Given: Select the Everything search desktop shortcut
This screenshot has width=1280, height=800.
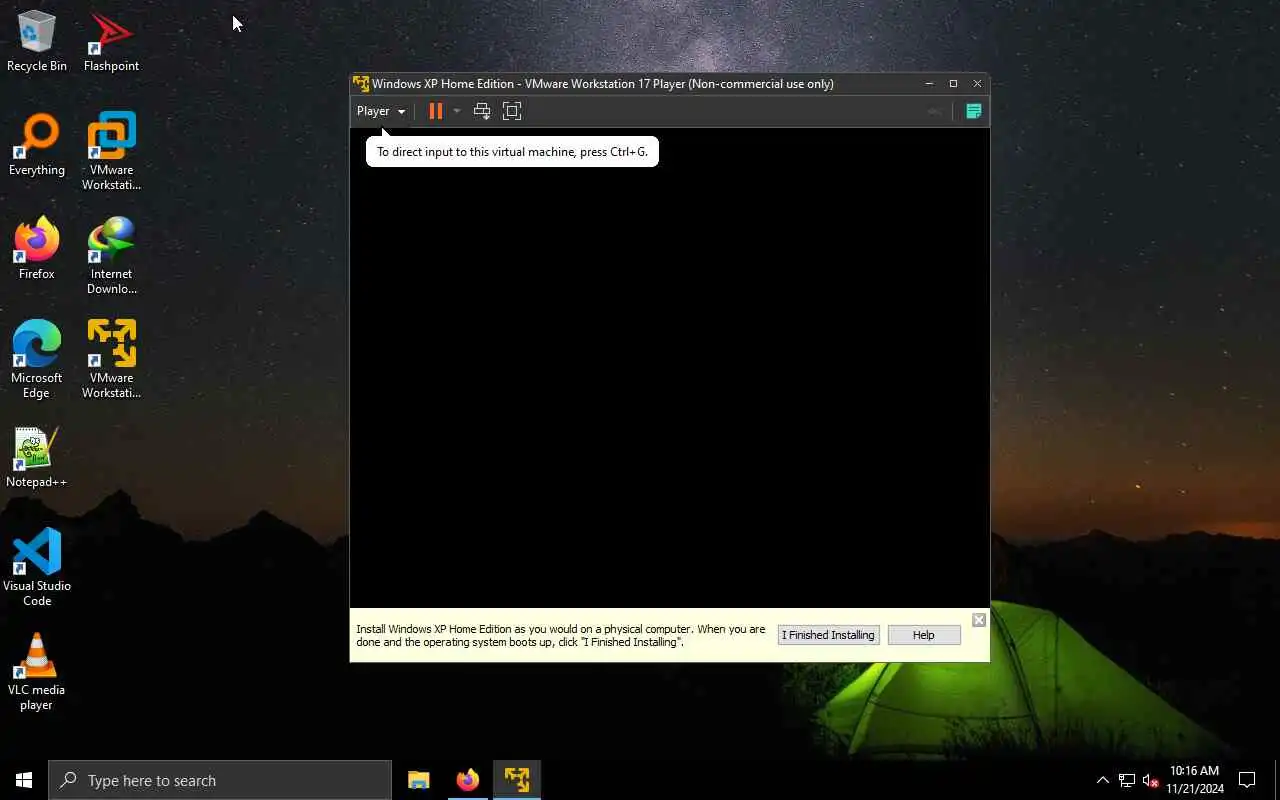Looking at the screenshot, I should (x=37, y=146).
